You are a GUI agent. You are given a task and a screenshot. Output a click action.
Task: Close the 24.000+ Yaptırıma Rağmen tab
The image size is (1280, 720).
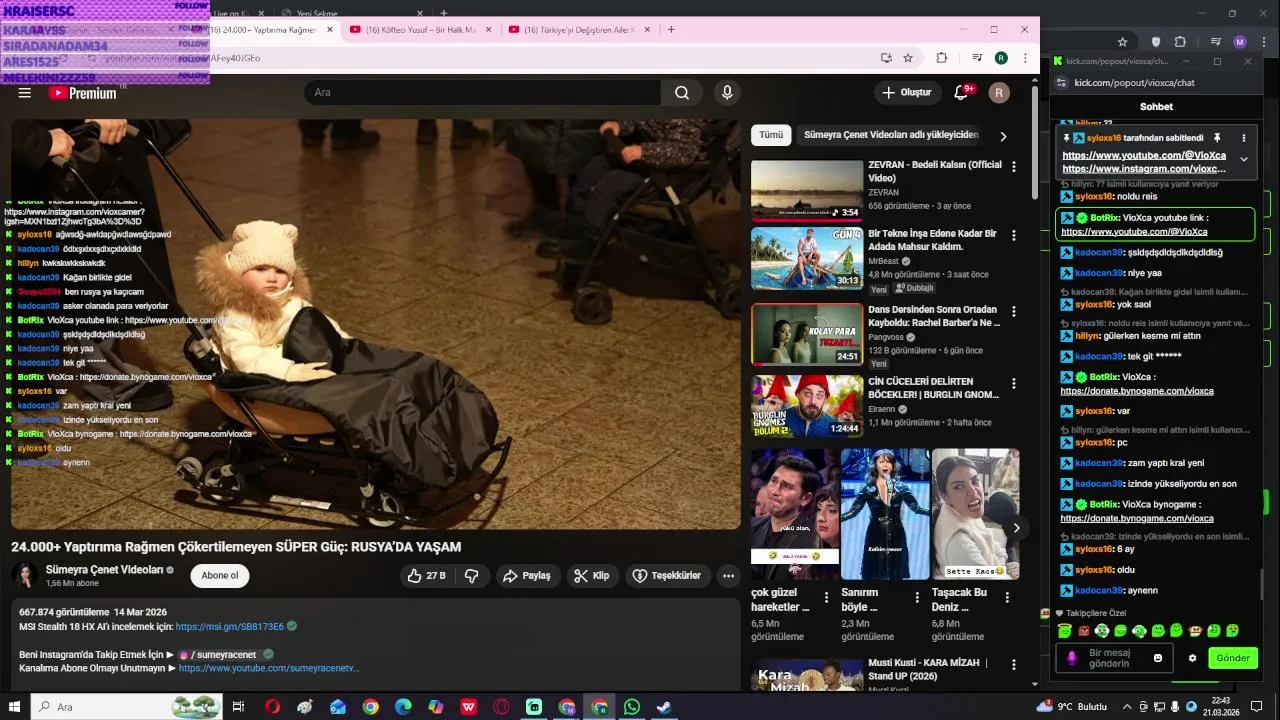[330, 30]
